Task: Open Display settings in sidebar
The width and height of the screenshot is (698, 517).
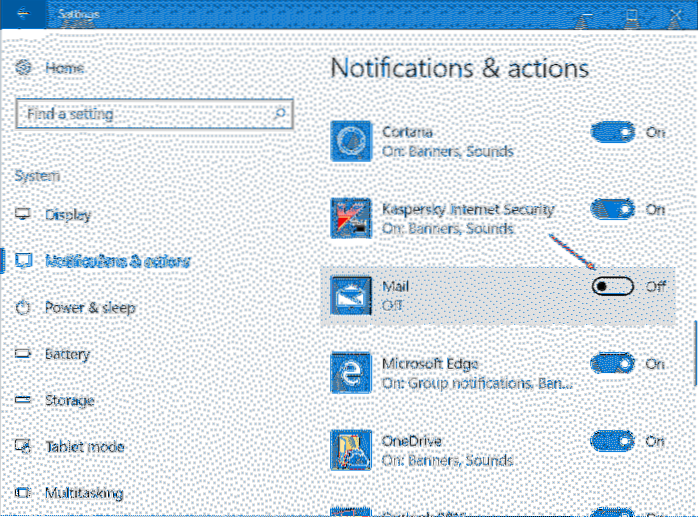Action: pyautogui.click(x=67, y=215)
